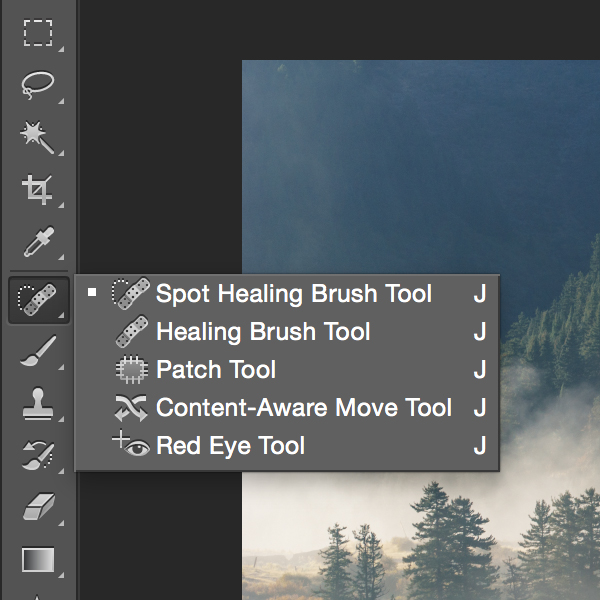
Task: Select the Crop tool
Action: [38, 190]
